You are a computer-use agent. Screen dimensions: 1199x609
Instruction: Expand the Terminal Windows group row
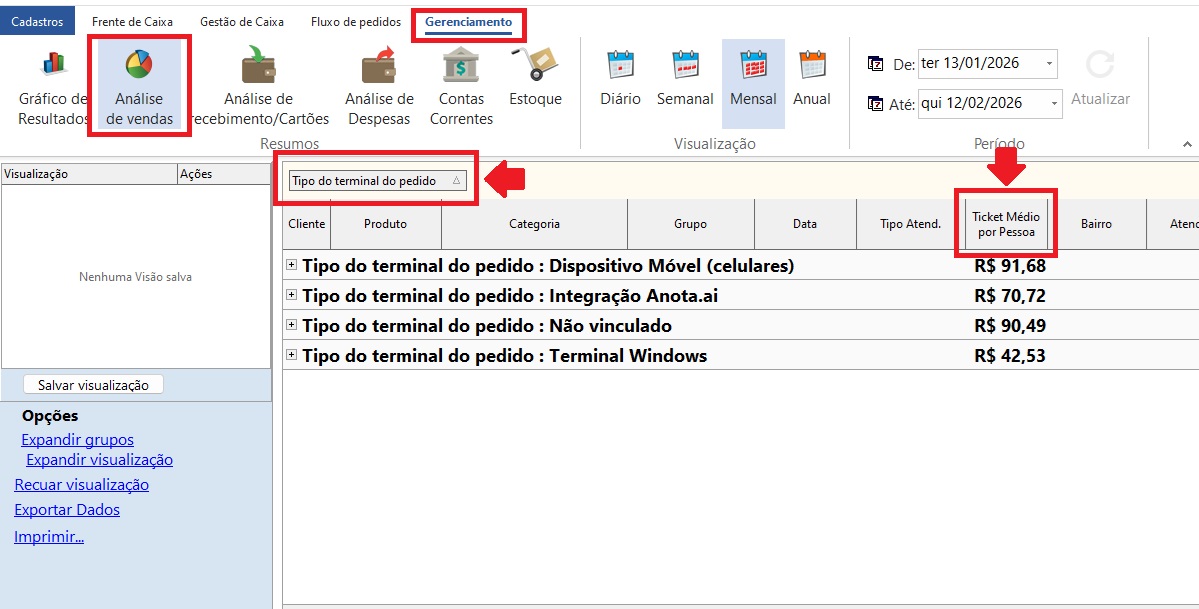click(292, 355)
